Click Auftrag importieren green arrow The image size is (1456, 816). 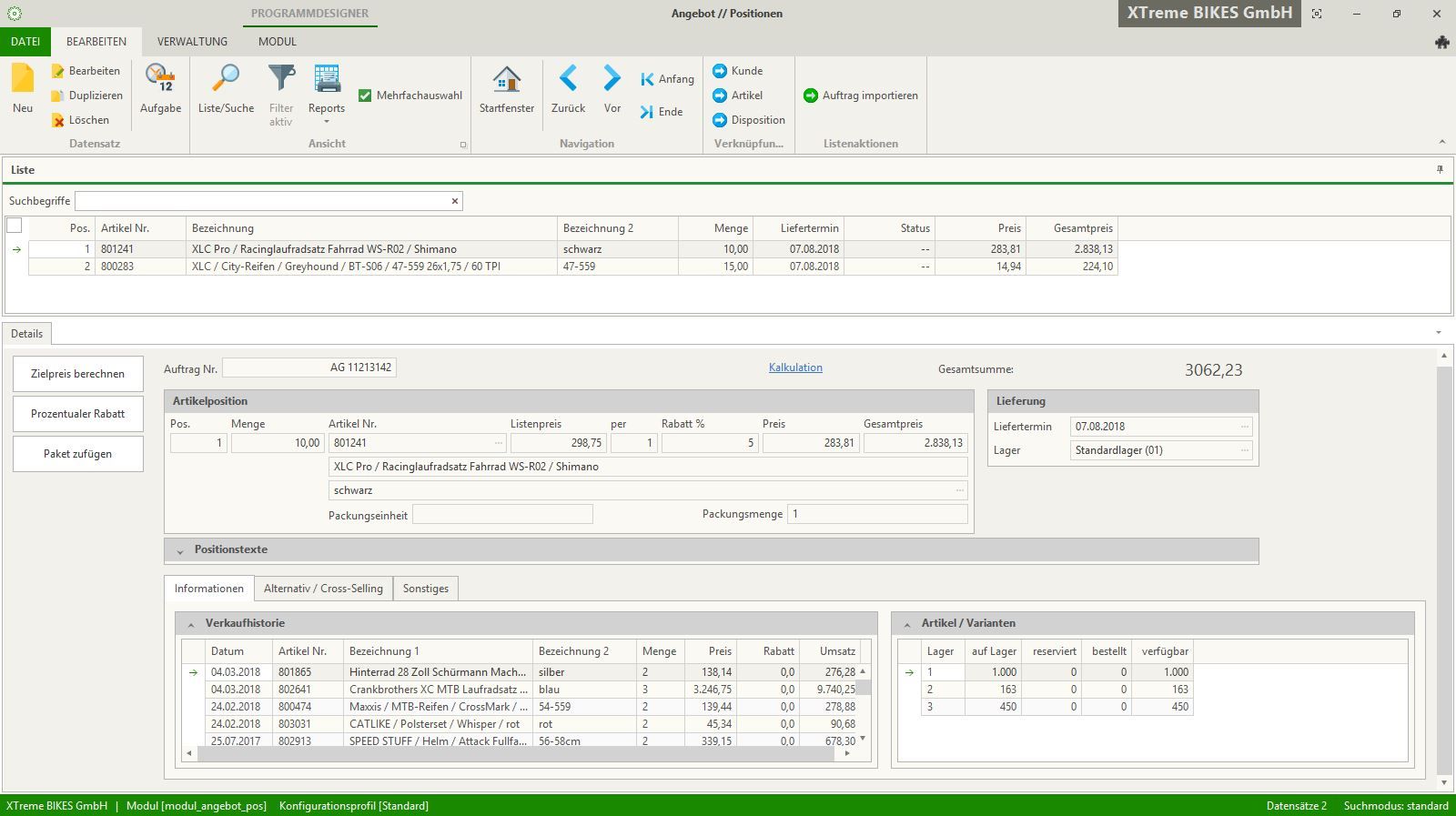click(x=811, y=96)
